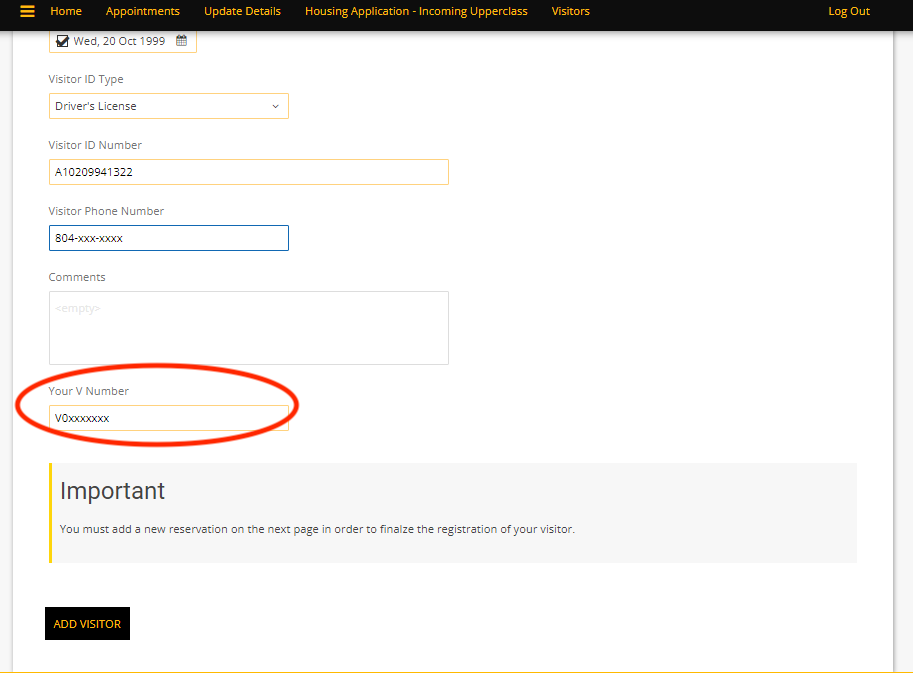Click the Comments label

point(77,277)
